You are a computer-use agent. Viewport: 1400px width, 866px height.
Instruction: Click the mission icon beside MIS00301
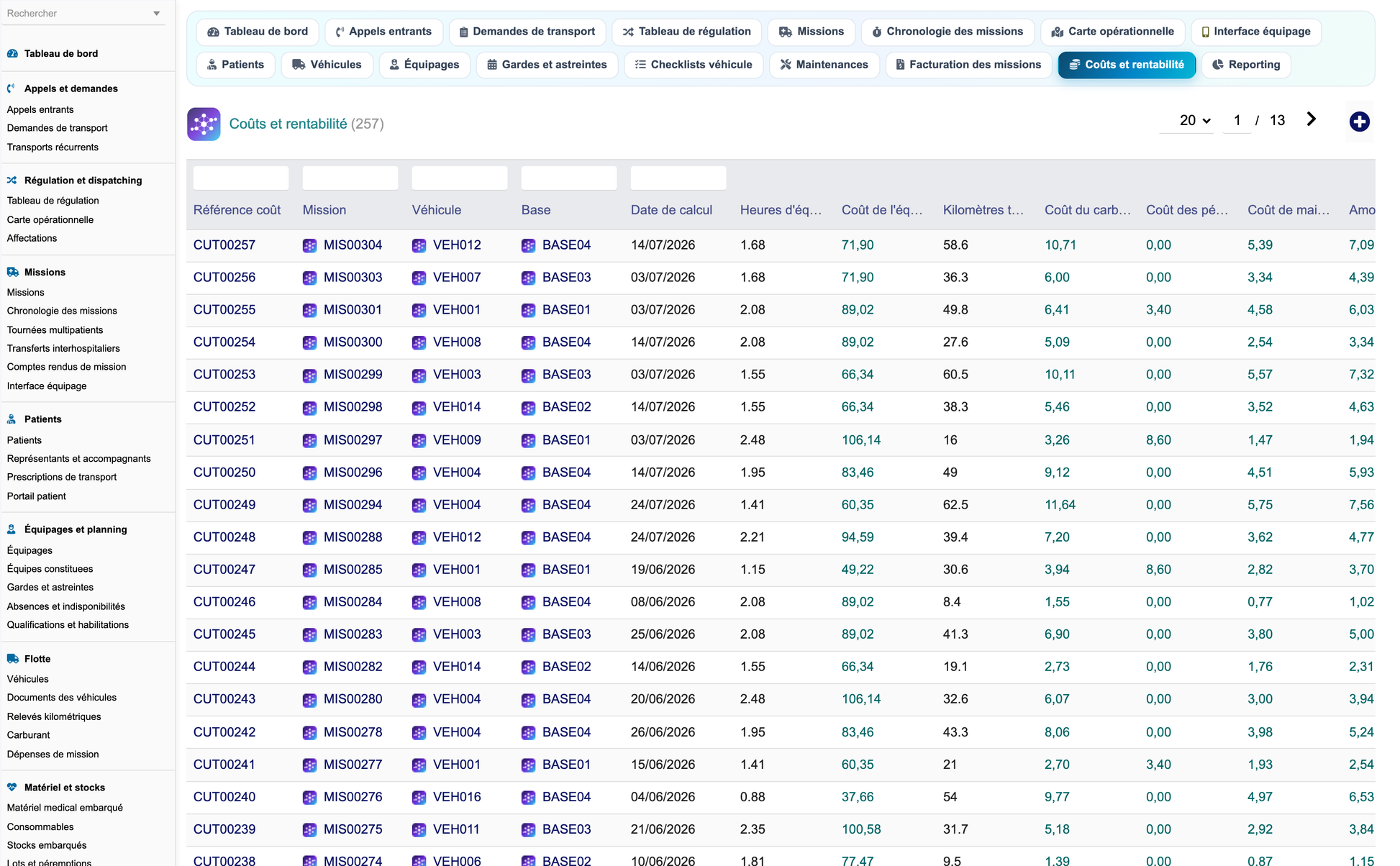tap(309, 310)
